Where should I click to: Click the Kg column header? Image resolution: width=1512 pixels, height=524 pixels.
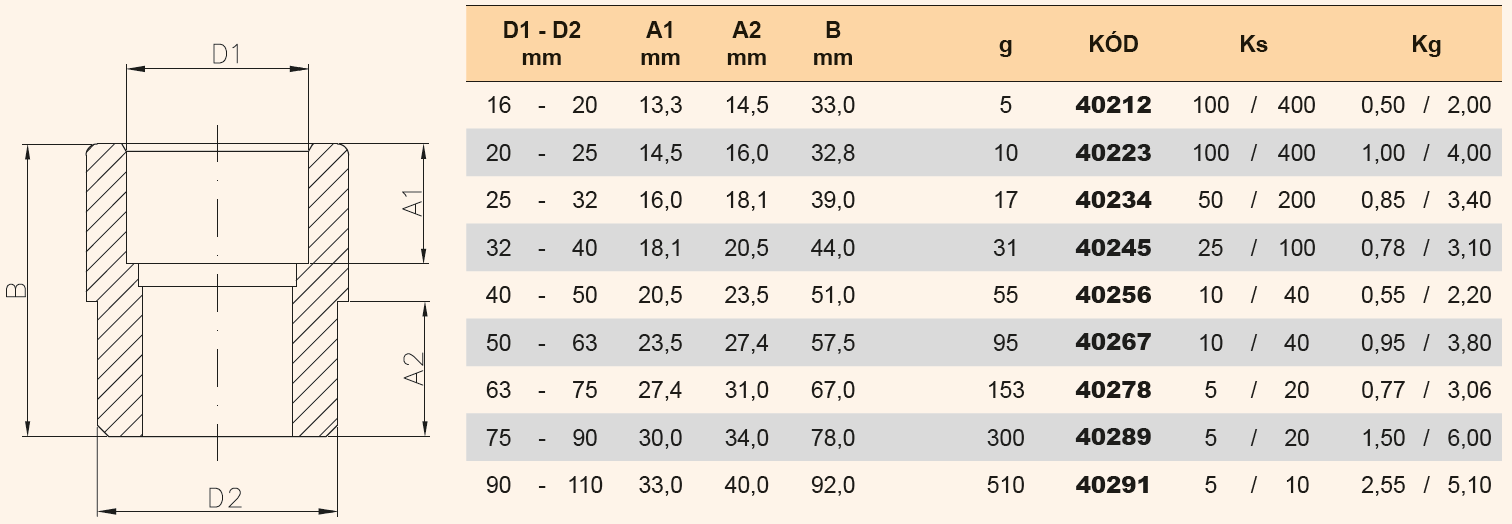pos(1426,45)
